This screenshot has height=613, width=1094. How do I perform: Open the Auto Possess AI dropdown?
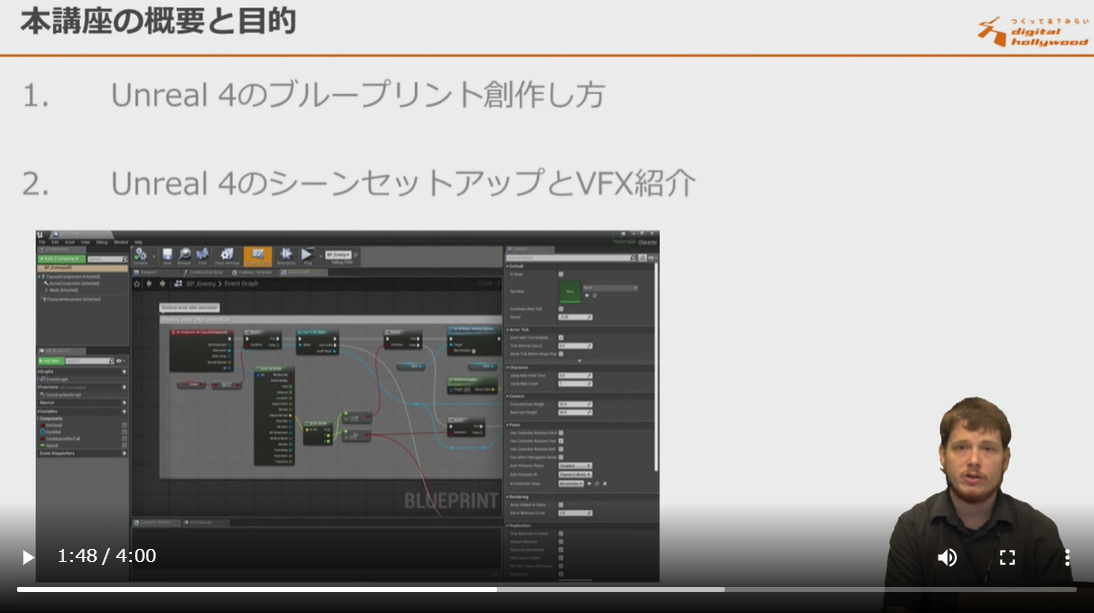(575, 474)
